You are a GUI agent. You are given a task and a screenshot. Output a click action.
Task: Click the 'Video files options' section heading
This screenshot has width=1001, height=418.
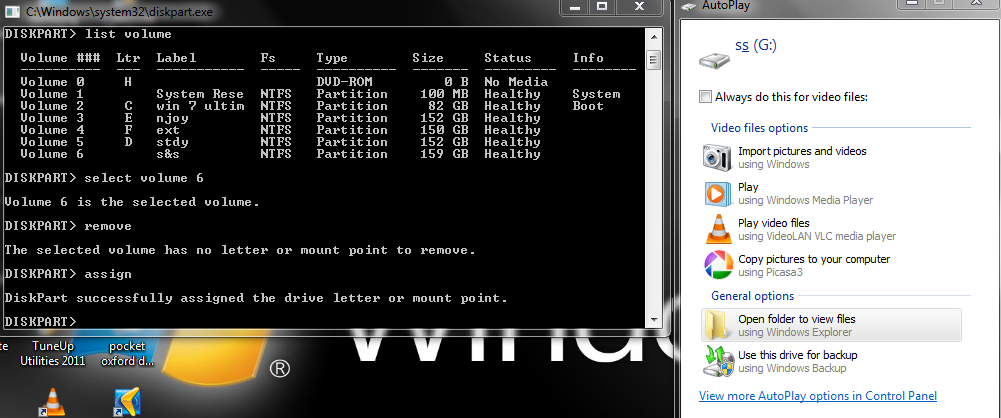(x=759, y=128)
